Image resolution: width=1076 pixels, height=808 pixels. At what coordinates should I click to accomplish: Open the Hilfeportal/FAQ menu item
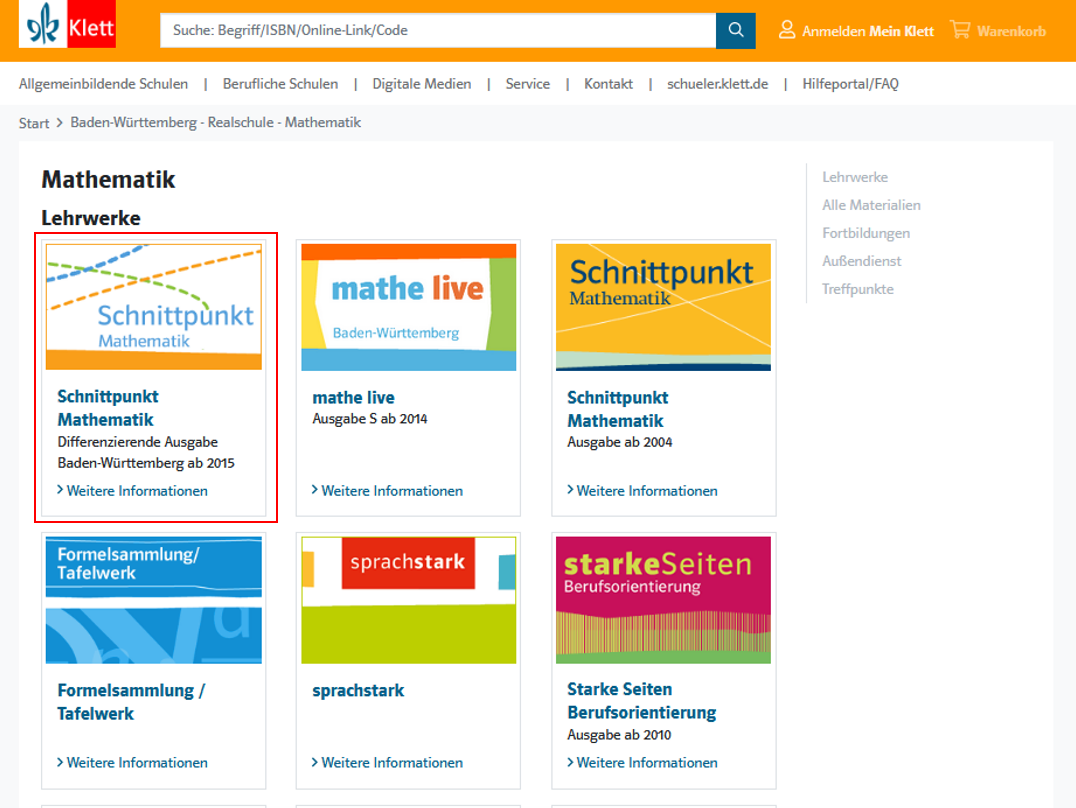pyautogui.click(x=850, y=84)
